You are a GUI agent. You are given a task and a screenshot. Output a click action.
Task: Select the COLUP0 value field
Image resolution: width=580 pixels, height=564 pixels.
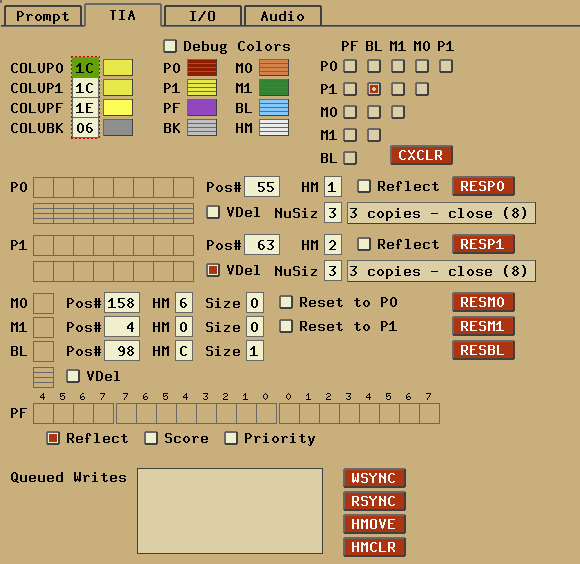point(85,68)
